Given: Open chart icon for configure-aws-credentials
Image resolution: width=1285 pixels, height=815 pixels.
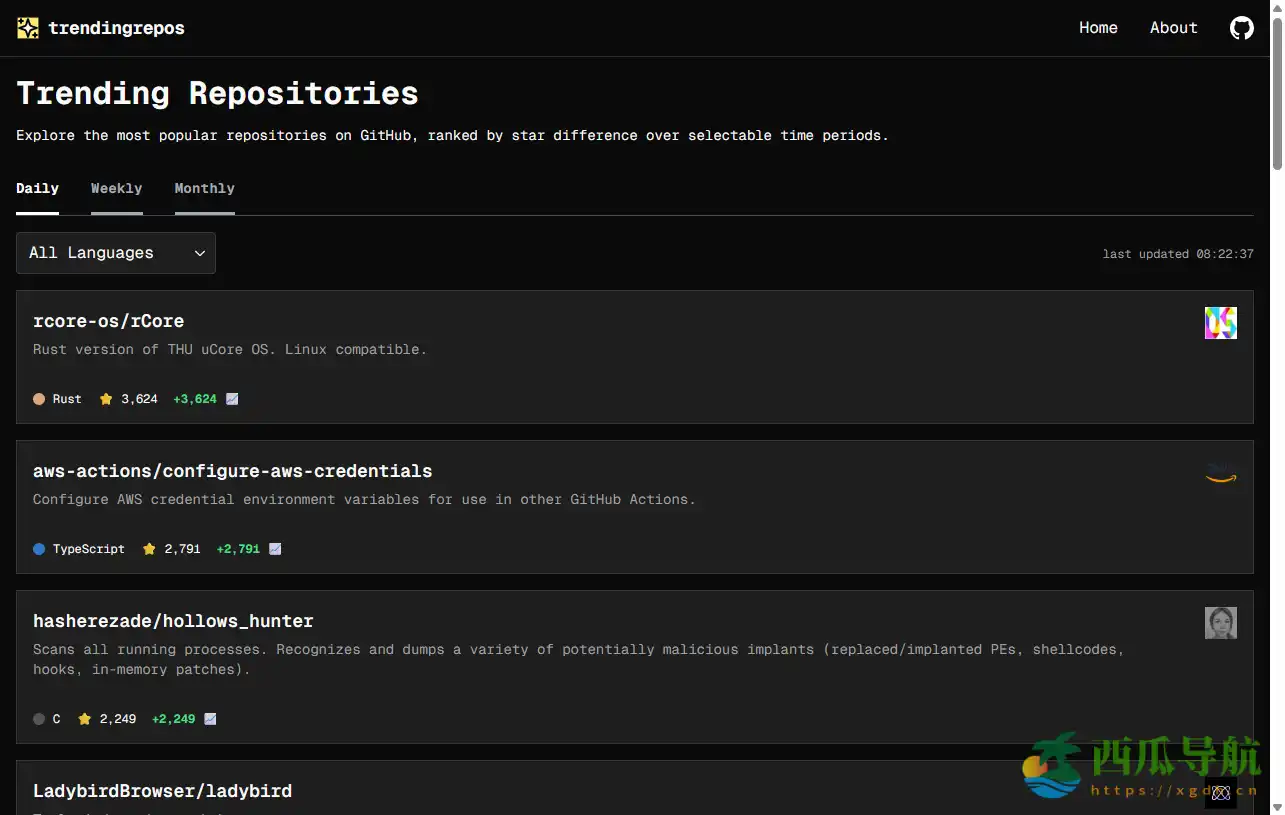Looking at the screenshot, I should [x=275, y=549].
